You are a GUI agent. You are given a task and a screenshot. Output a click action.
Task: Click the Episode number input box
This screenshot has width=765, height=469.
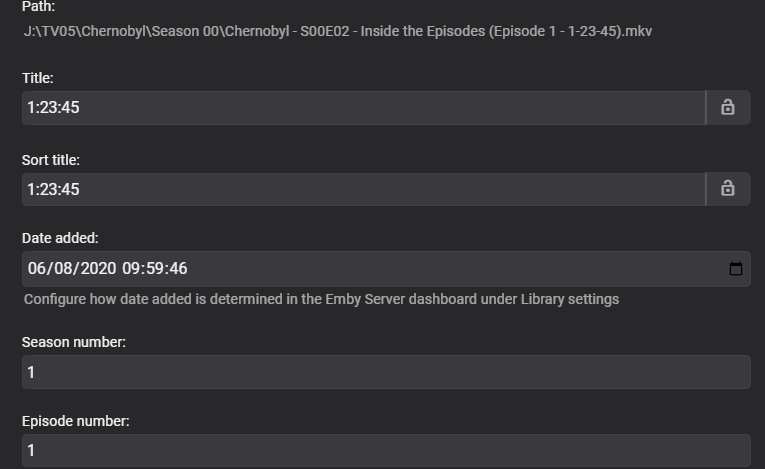click(386, 450)
